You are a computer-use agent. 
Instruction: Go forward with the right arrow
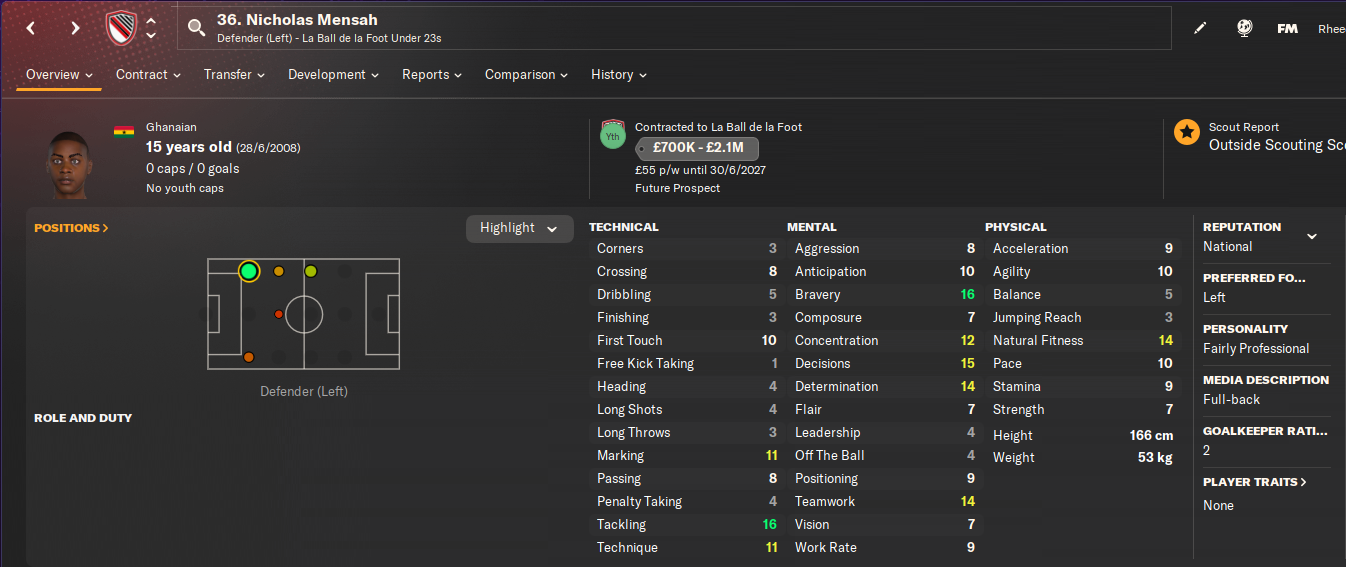[75, 28]
